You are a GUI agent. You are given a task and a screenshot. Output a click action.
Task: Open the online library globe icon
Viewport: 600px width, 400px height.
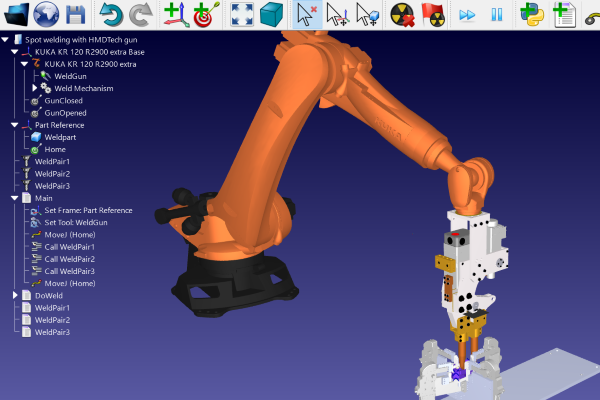46,14
